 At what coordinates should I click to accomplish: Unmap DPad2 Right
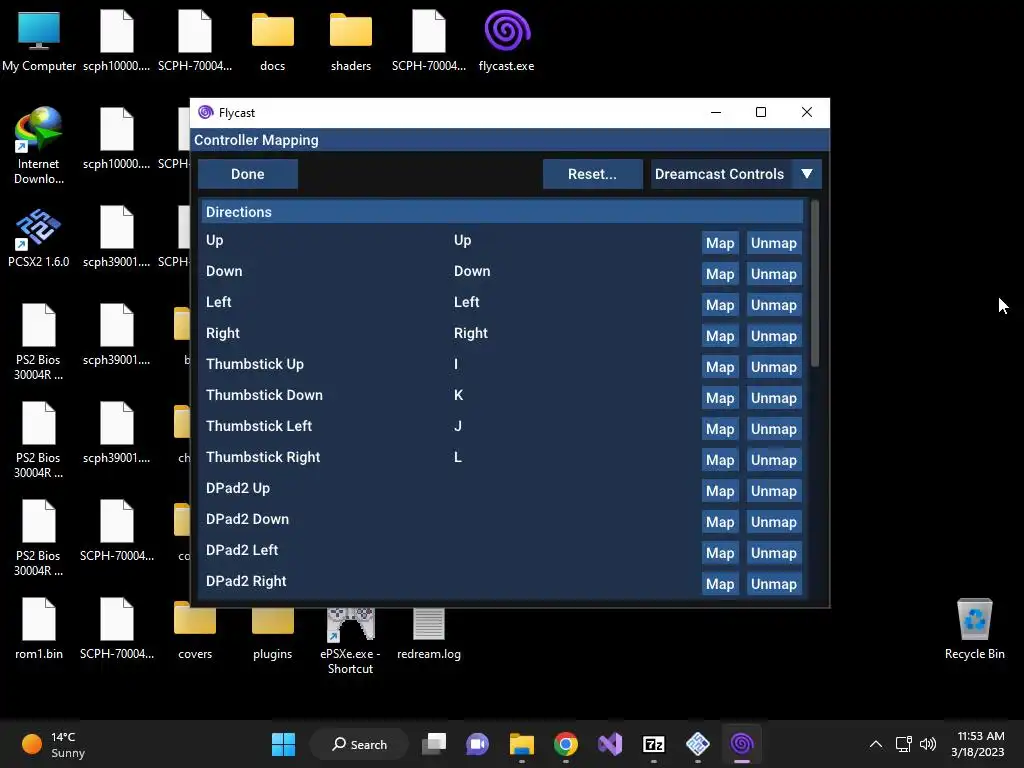point(773,584)
